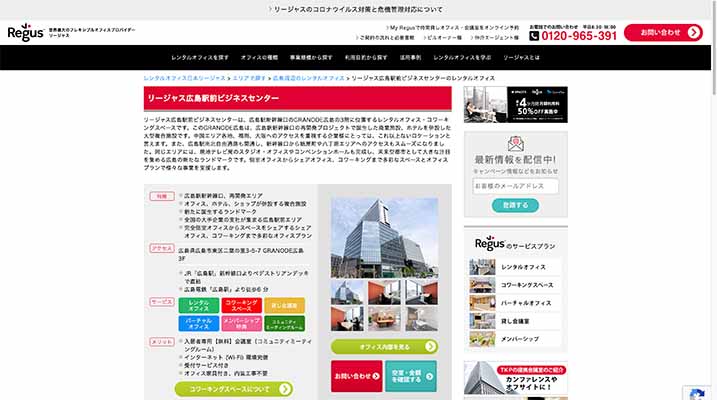Click the arrow circle on オフィス内部を見る button
The width and height of the screenshot is (717, 400).
click(x=430, y=347)
